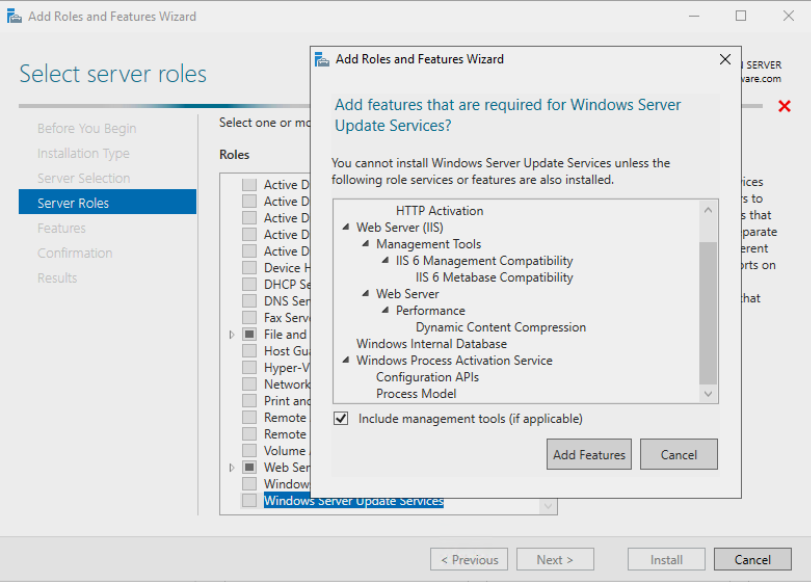Expand the File and Storage Services role
811x582 pixels.
click(x=231, y=334)
